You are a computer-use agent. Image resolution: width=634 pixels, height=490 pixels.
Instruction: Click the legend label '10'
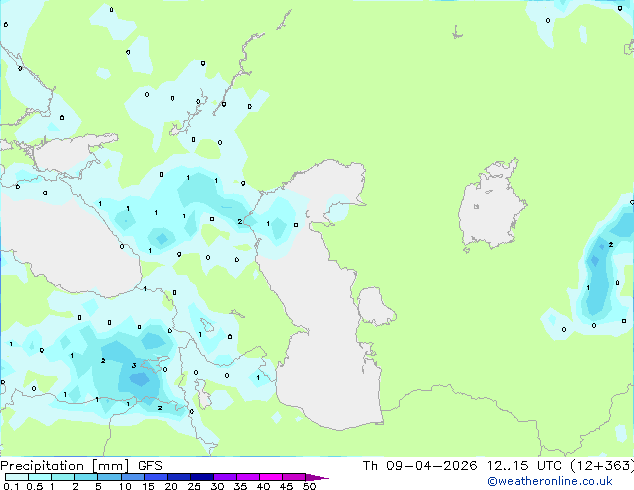click(125, 486)
